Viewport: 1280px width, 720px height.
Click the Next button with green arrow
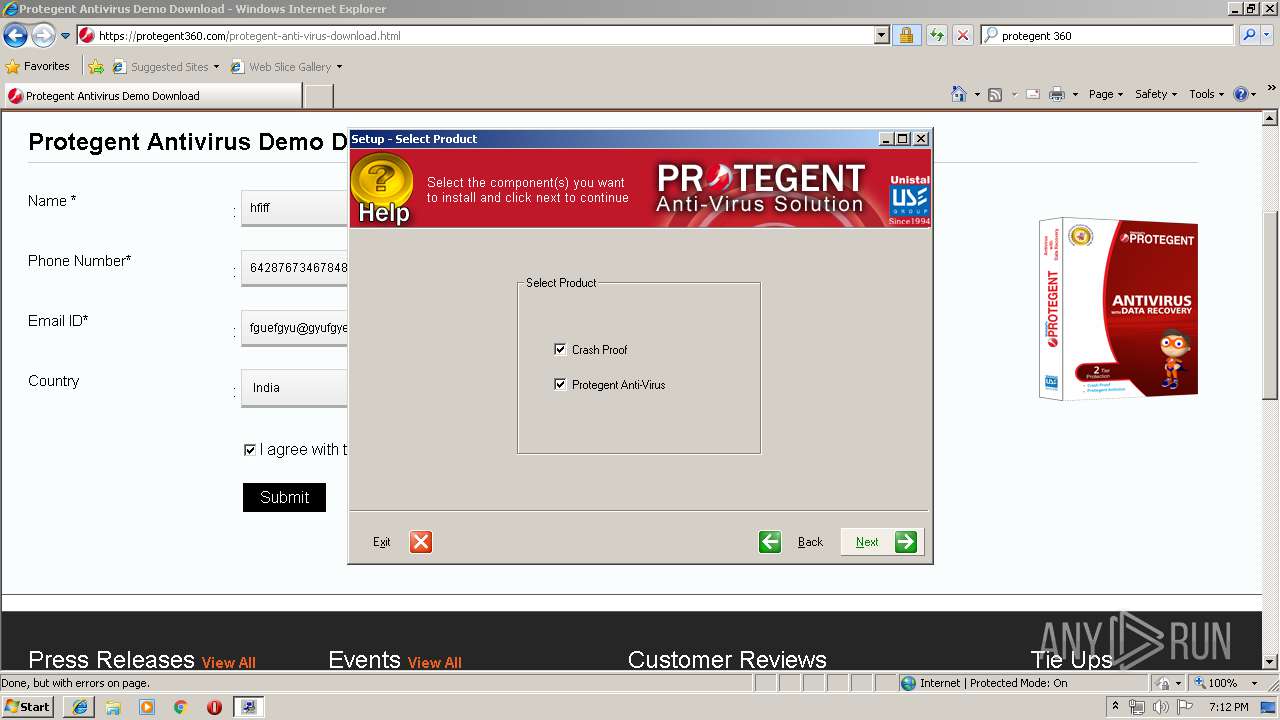881,542
